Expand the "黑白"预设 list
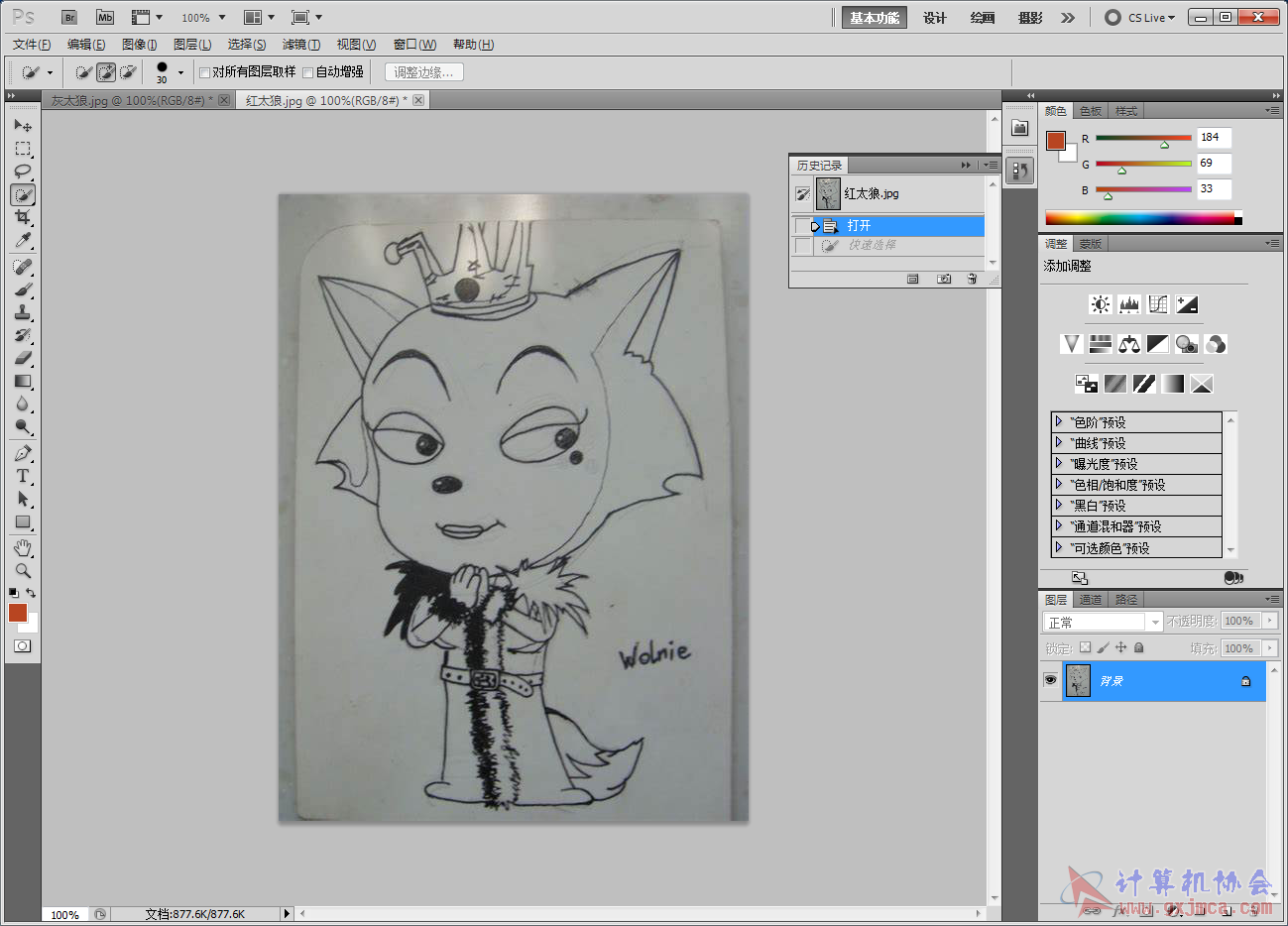Screen dimensions: 1288x926 click(x=1059, y=506)
